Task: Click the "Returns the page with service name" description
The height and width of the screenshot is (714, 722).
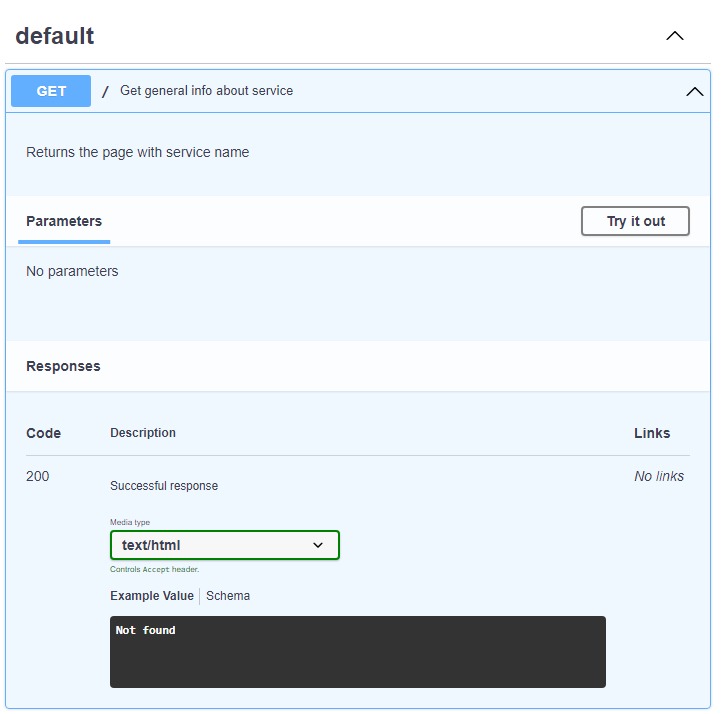Action: click(x=138, y=153)
